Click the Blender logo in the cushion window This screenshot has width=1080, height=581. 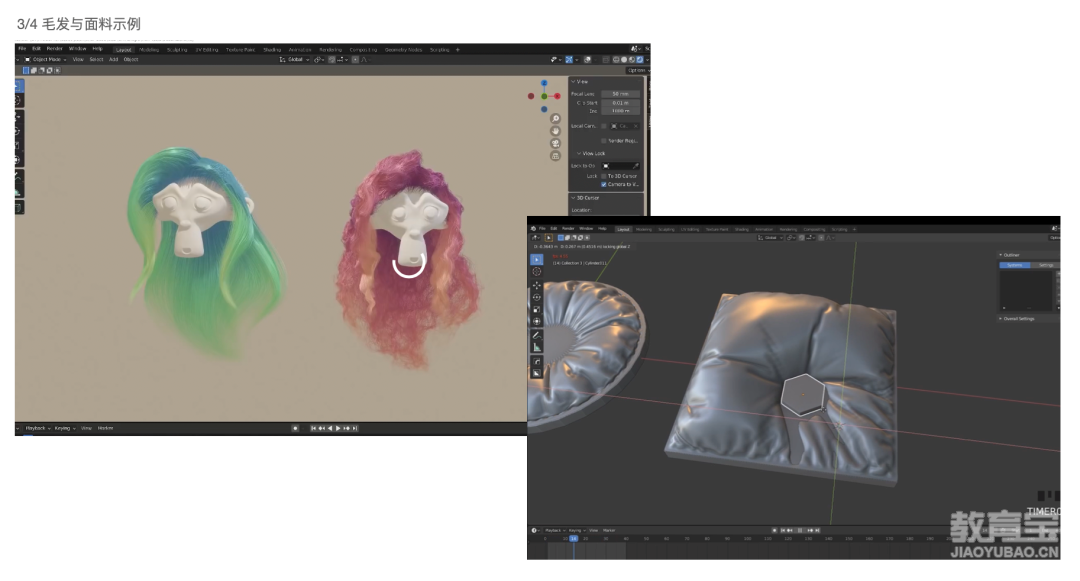coord(533,229)
